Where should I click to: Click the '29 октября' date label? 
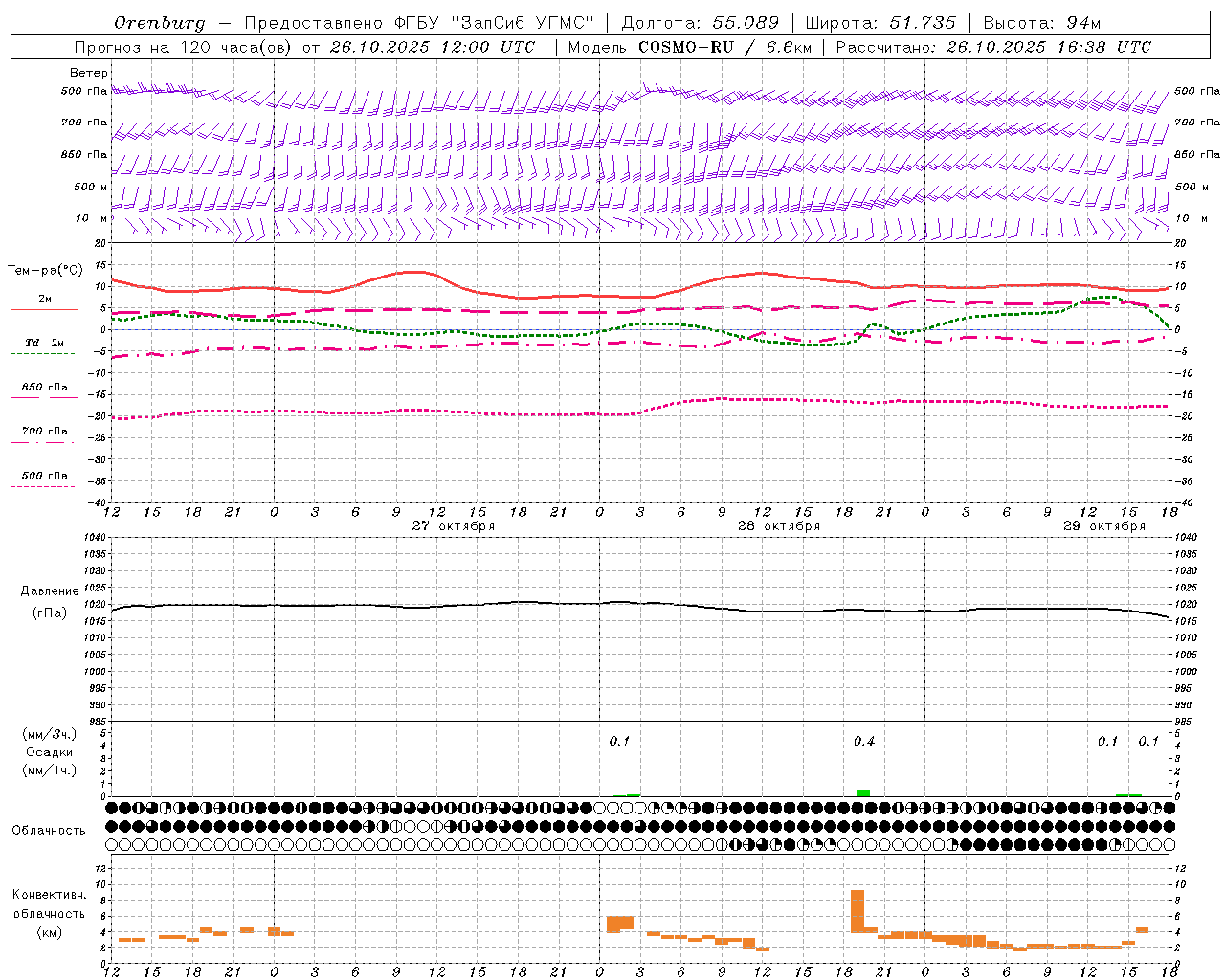tap(1104, 526)
